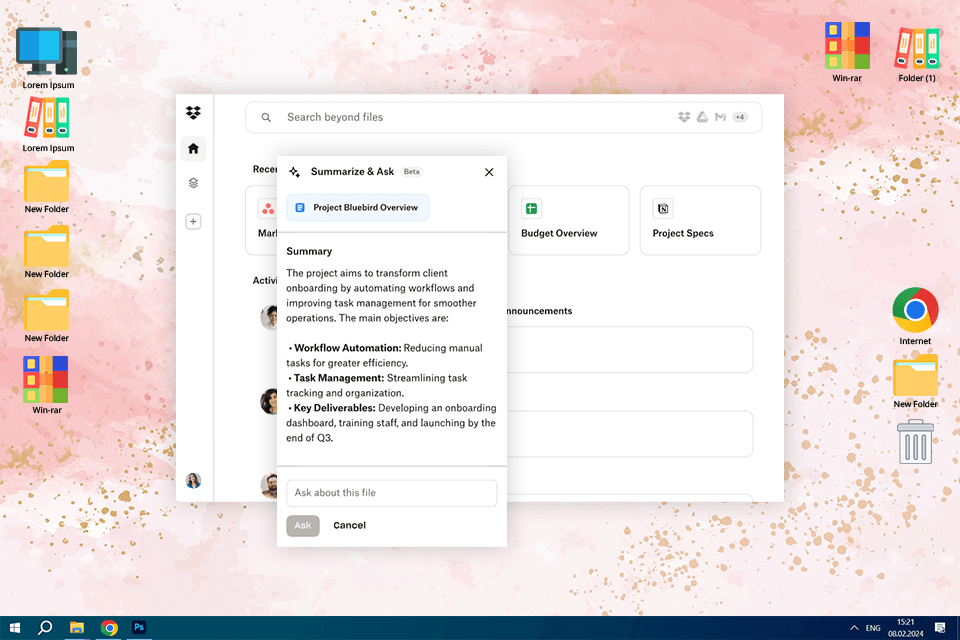Click the Dropbox source icon in search bar

684,117
